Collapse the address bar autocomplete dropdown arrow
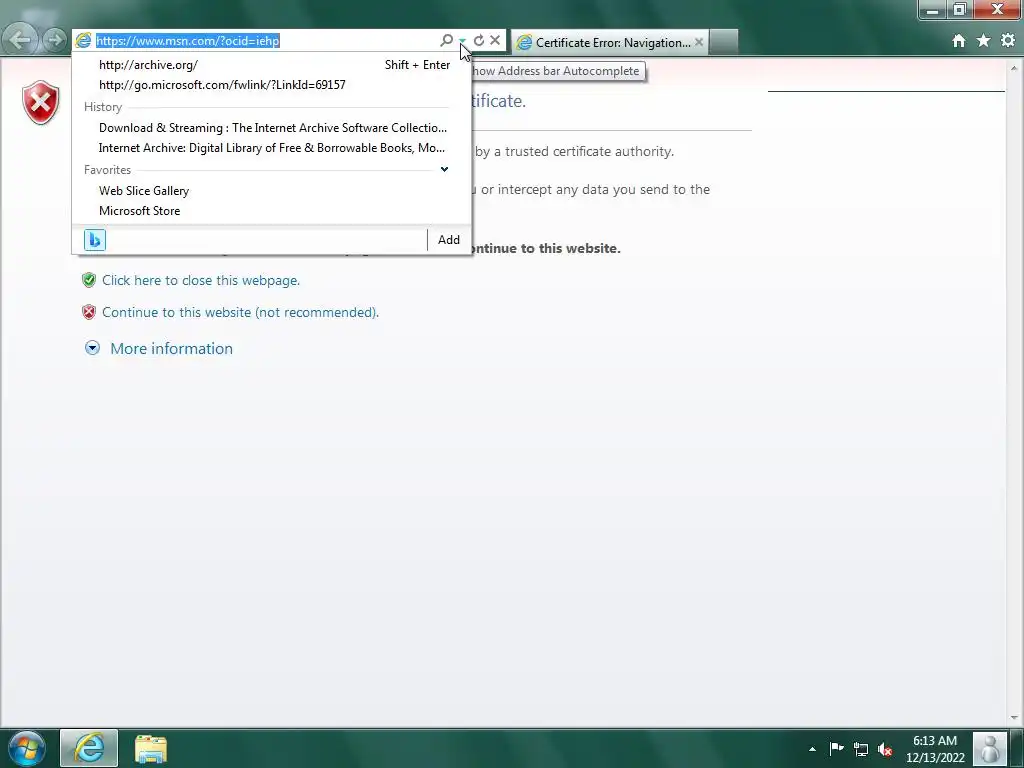Image resolution: width=1024 pixels, height=768 pixels. pos(462,40)
